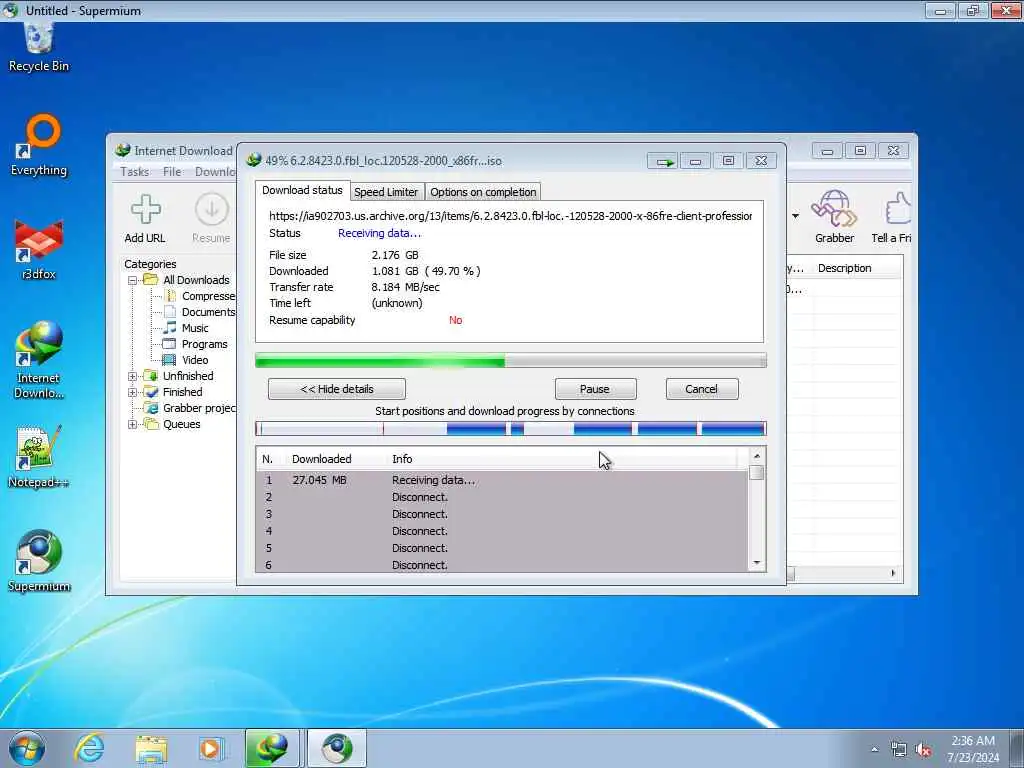The width and height of the screenshot is (1024, 768).
Task: Open the r3dfox browser desktop shortcut
Action: pyautogui.click(x=39, y=250)
